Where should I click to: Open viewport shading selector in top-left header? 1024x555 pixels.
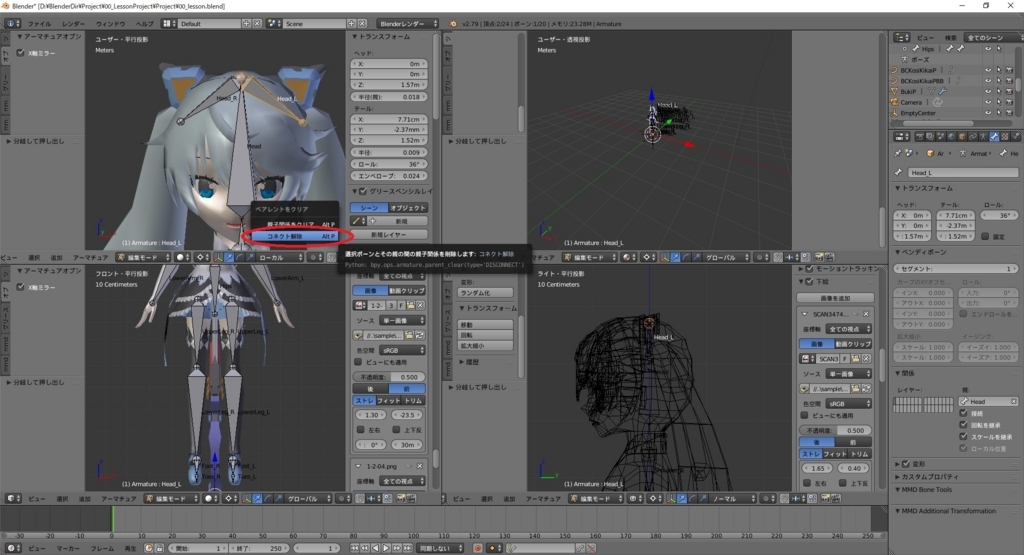click(183, 257)
